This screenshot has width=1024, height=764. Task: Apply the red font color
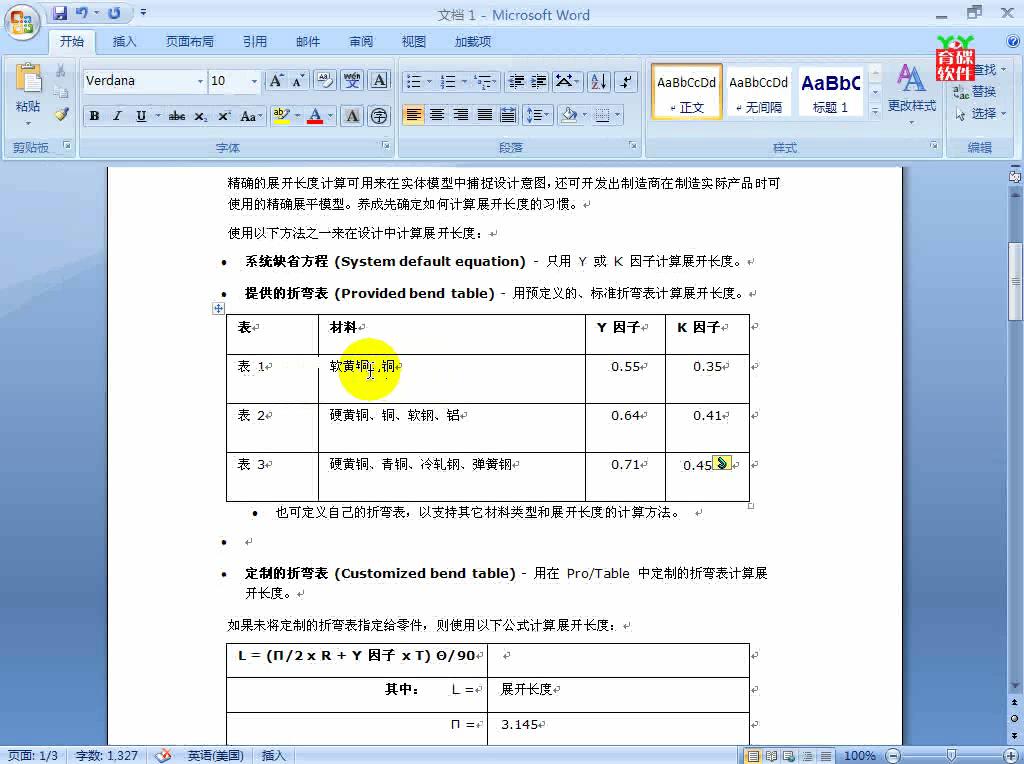pos(315,116)
